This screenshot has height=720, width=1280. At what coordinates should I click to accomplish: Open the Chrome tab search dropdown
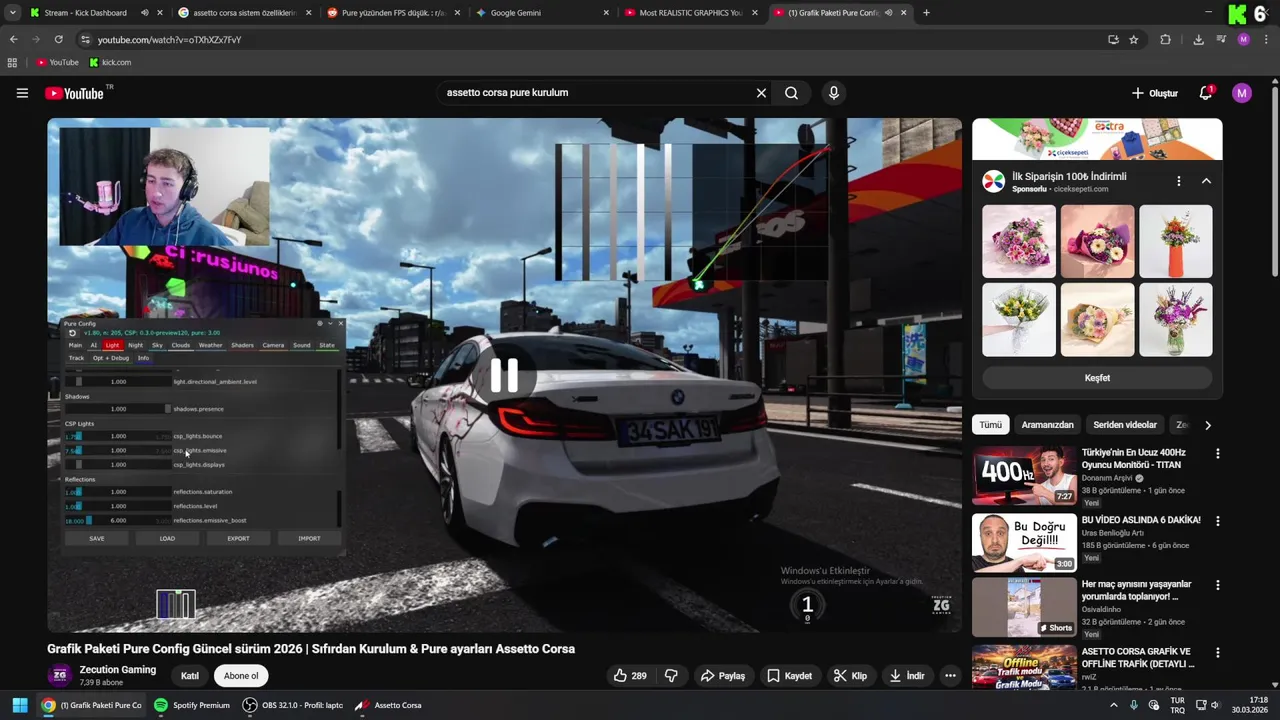12,13
